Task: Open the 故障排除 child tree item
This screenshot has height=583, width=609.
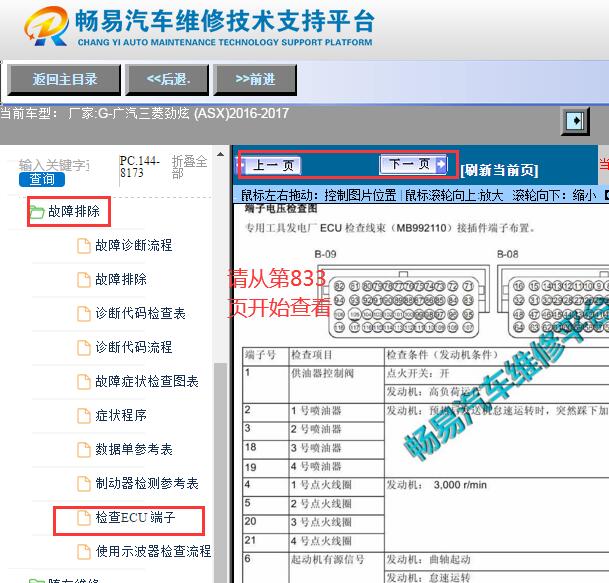Action: (x=121, y=279)
